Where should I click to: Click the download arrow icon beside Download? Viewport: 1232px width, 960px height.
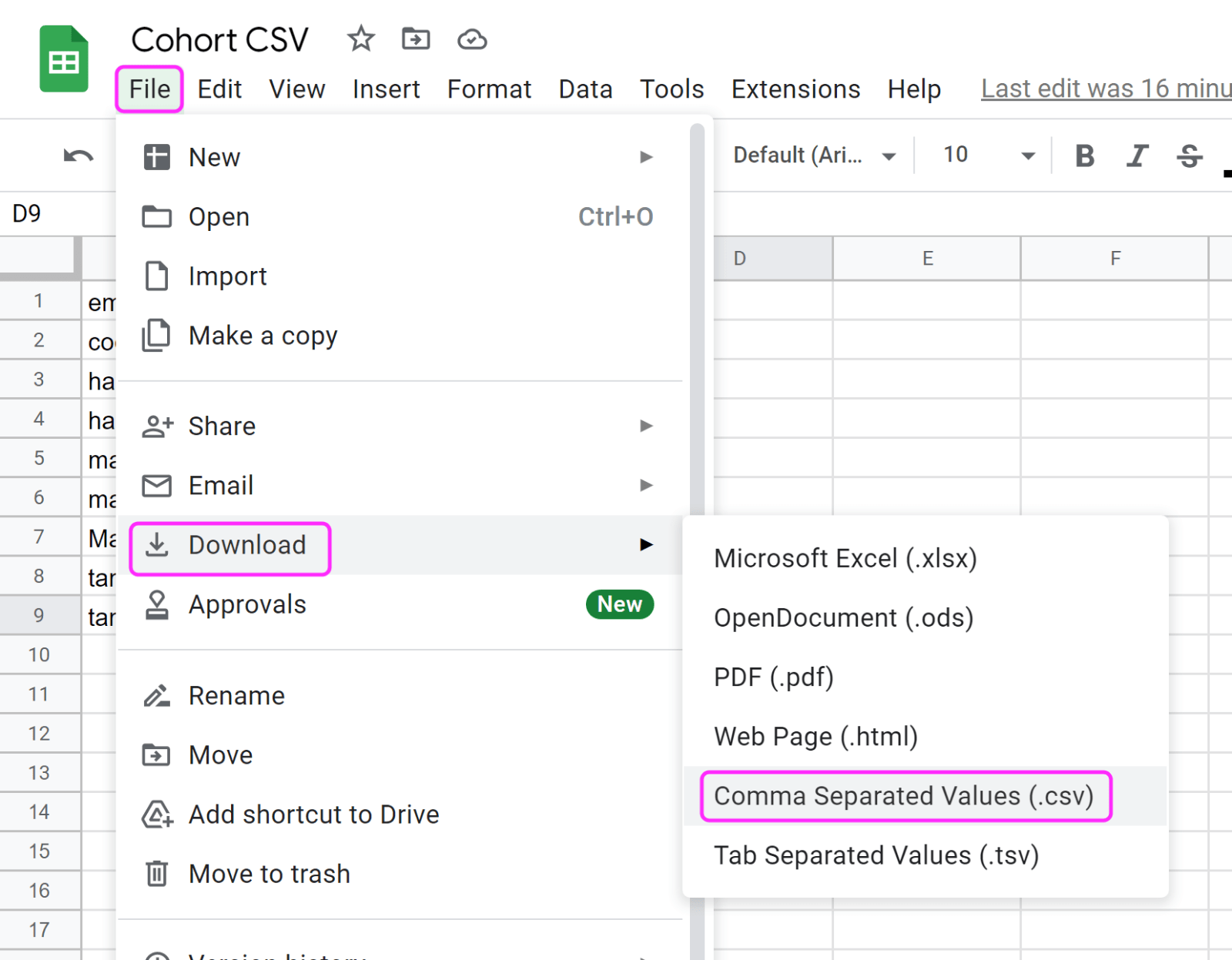157,544
